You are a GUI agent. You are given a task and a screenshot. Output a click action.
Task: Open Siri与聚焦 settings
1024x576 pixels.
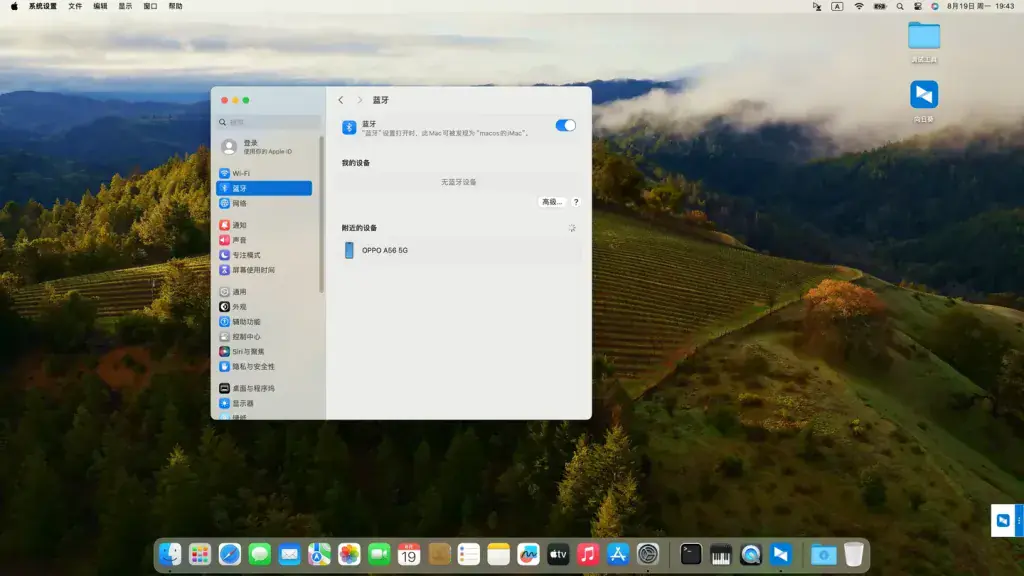(264, 351)
